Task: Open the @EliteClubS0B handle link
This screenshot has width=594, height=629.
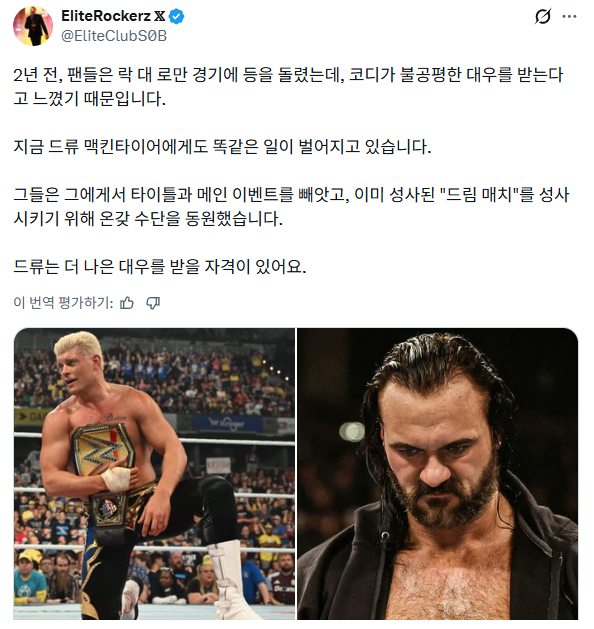Action: [114, 36]
